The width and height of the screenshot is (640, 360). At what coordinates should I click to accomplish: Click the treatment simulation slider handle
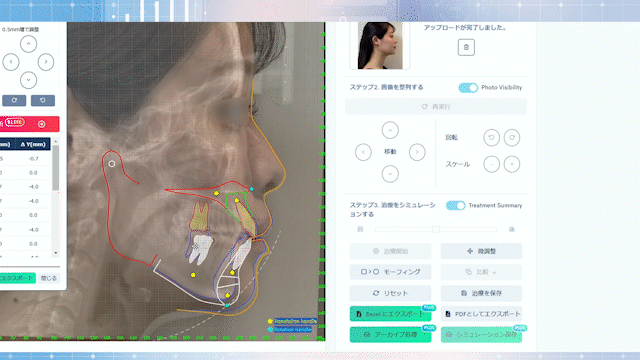pyautogui.click(x=436, y=229)
